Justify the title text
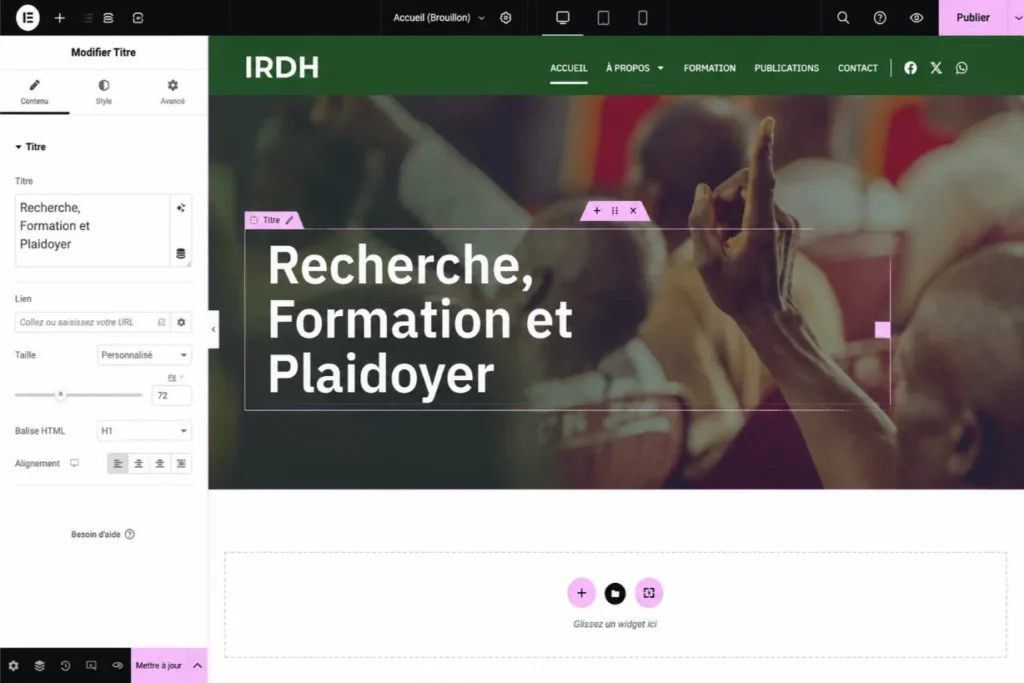This screenshot has height=683, width=1024. (181, 463)
